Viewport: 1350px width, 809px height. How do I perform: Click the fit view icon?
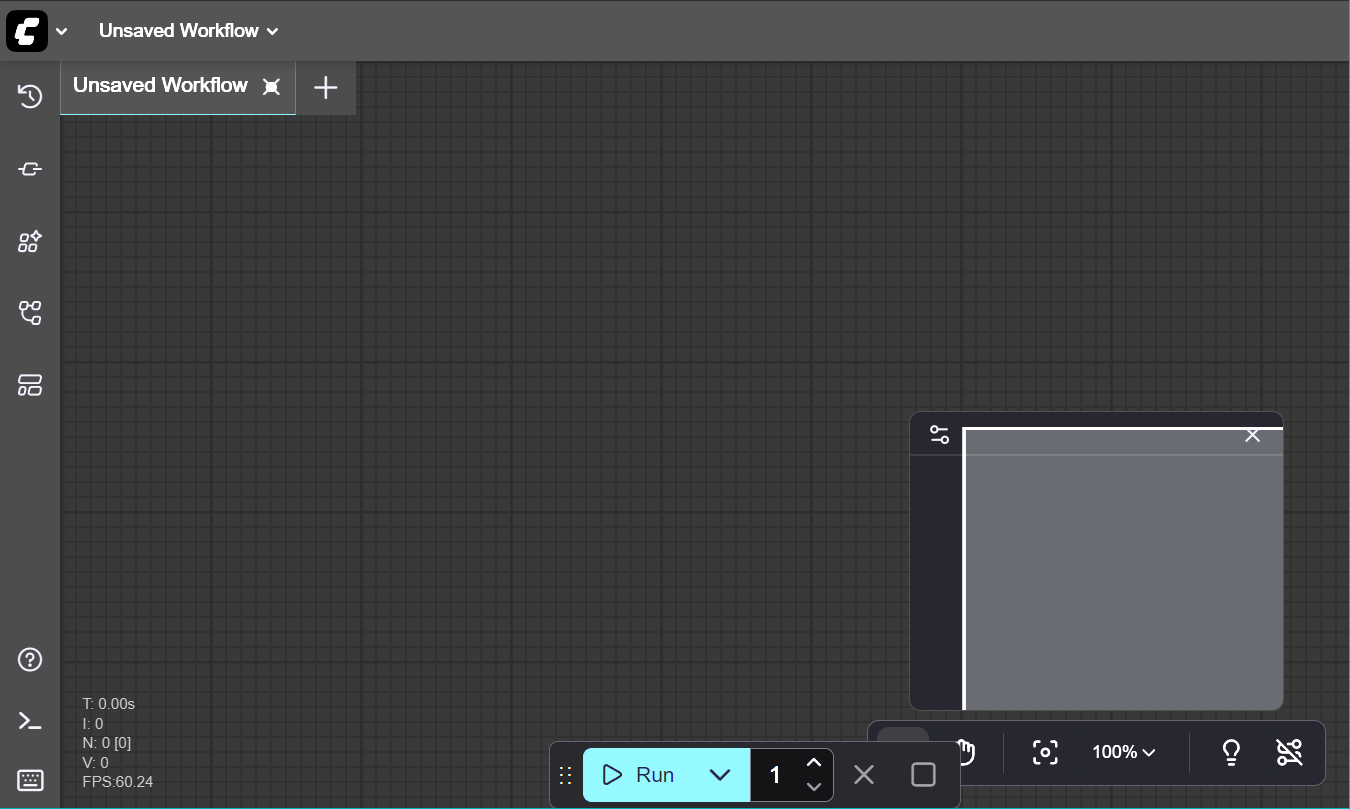coord(1045,753)
